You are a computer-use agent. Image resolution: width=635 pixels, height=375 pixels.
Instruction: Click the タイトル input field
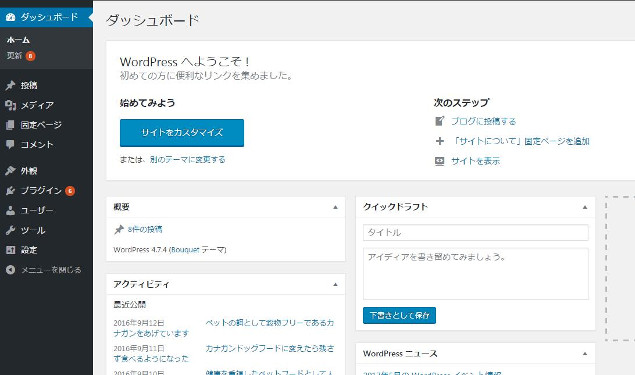pyautogui.click(x=475, y=232)
